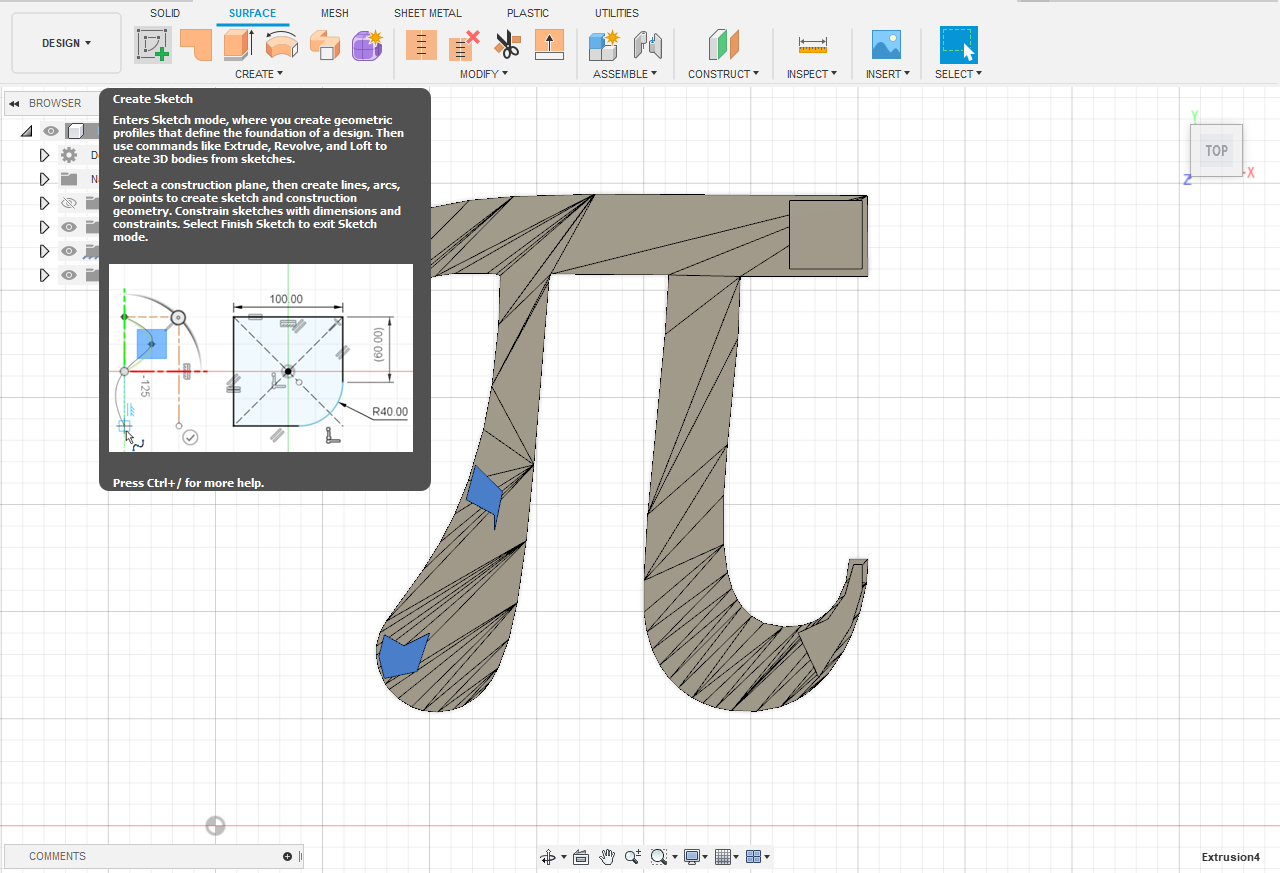The height and width of the screenshot is (873, 1280).
Task: Select the Mirror tool under Construct
Action: tap(722, 45)
